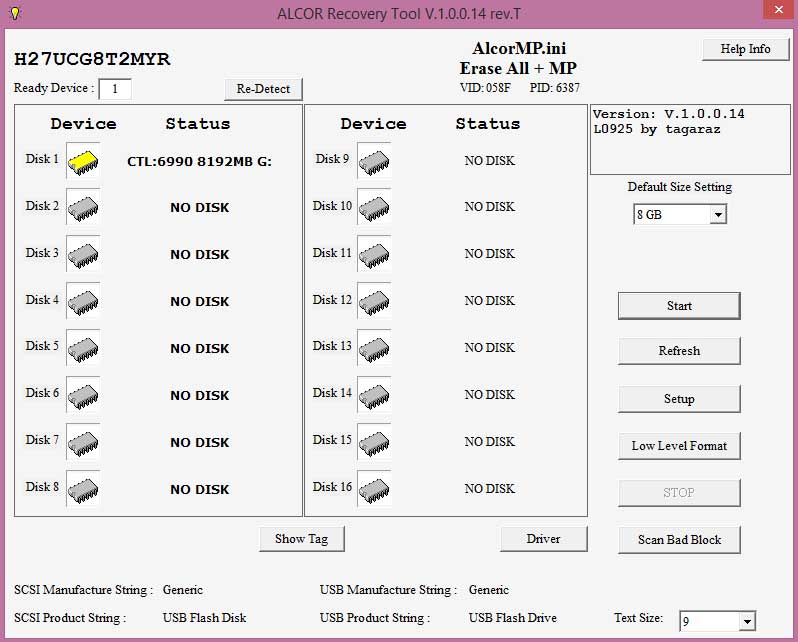
Task: Click the USB Flash Disk product string
Action: click(205, 618)
